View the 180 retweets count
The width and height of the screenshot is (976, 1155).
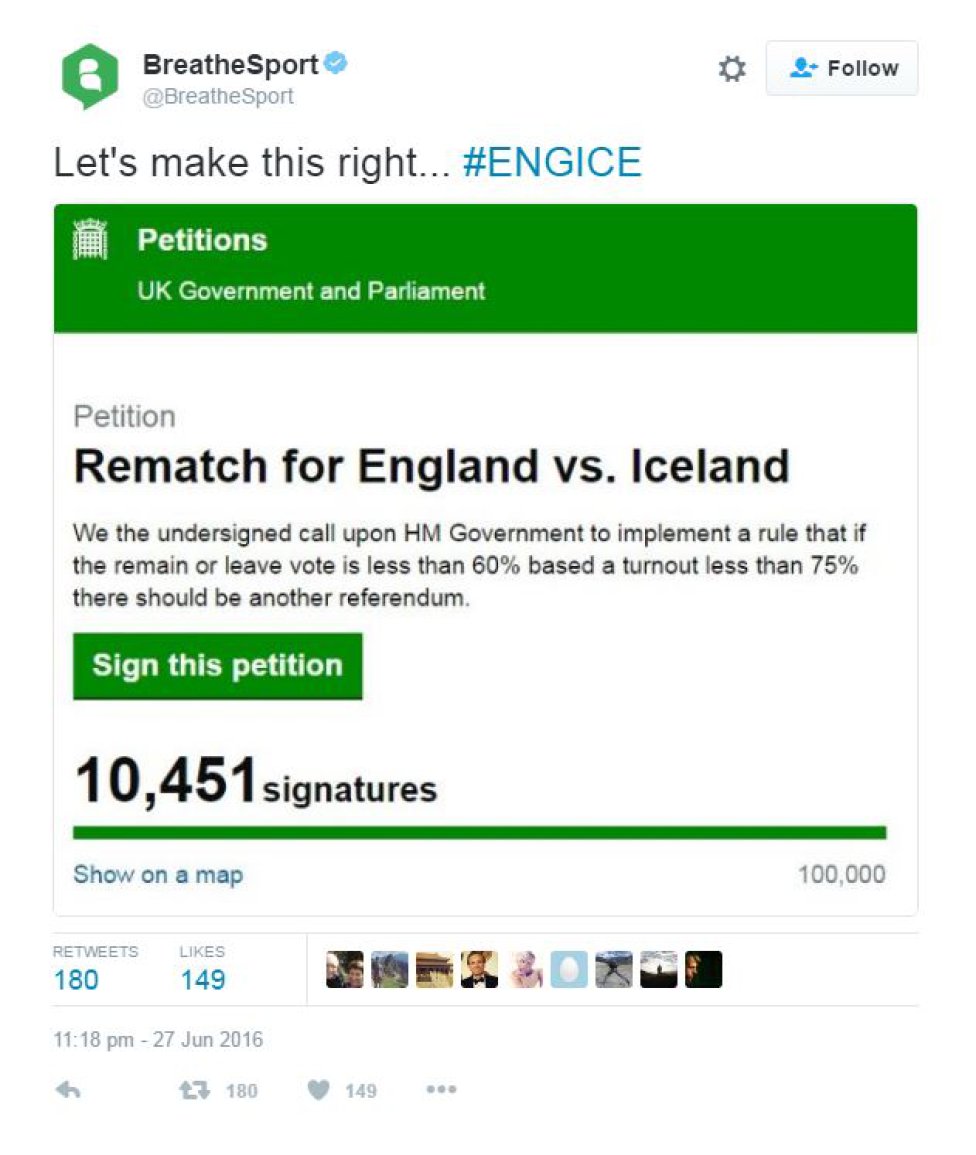click(x=76, y=980)
